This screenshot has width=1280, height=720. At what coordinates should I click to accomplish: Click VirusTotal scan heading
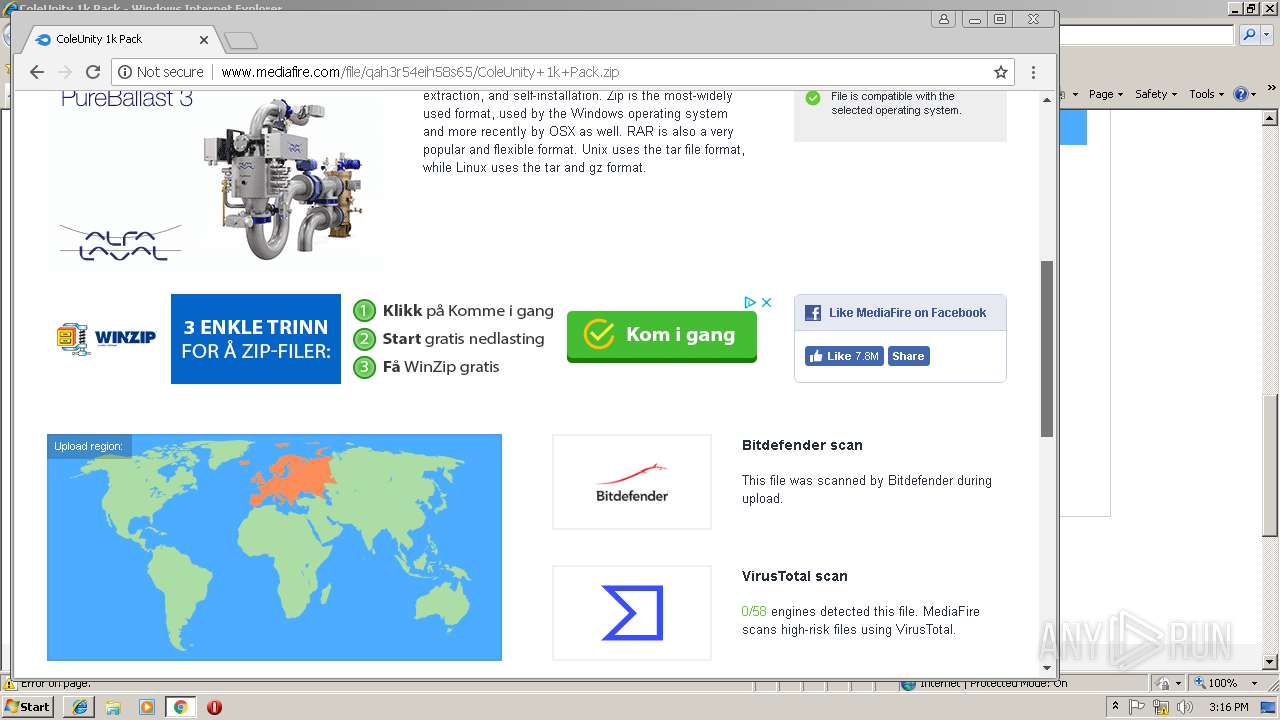click(795, 576)
